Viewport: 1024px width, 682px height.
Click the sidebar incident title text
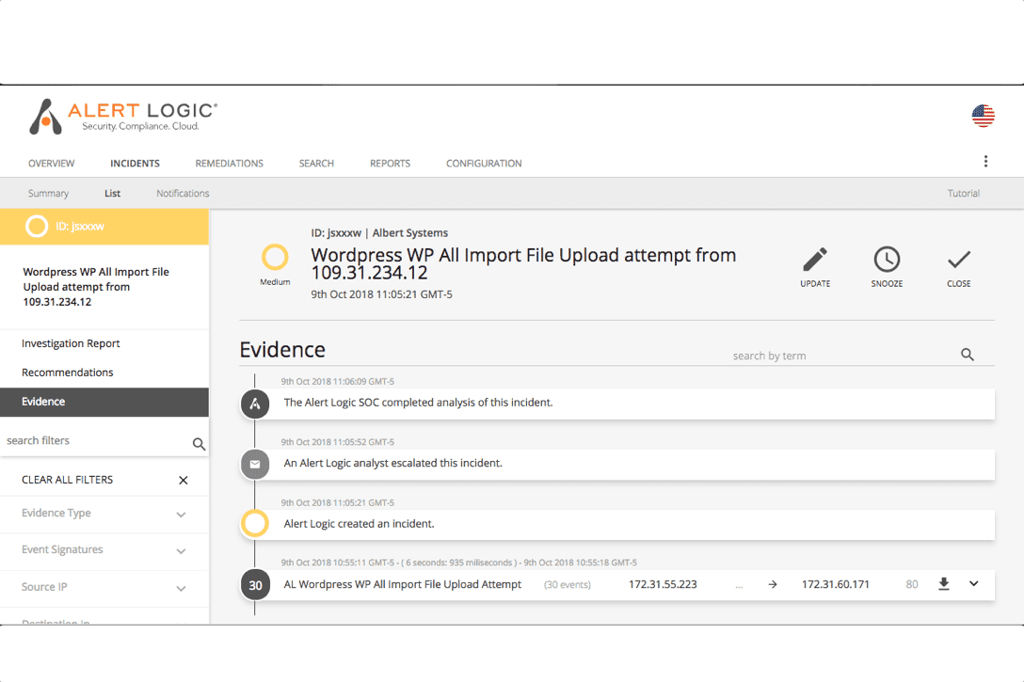[96, 287]
